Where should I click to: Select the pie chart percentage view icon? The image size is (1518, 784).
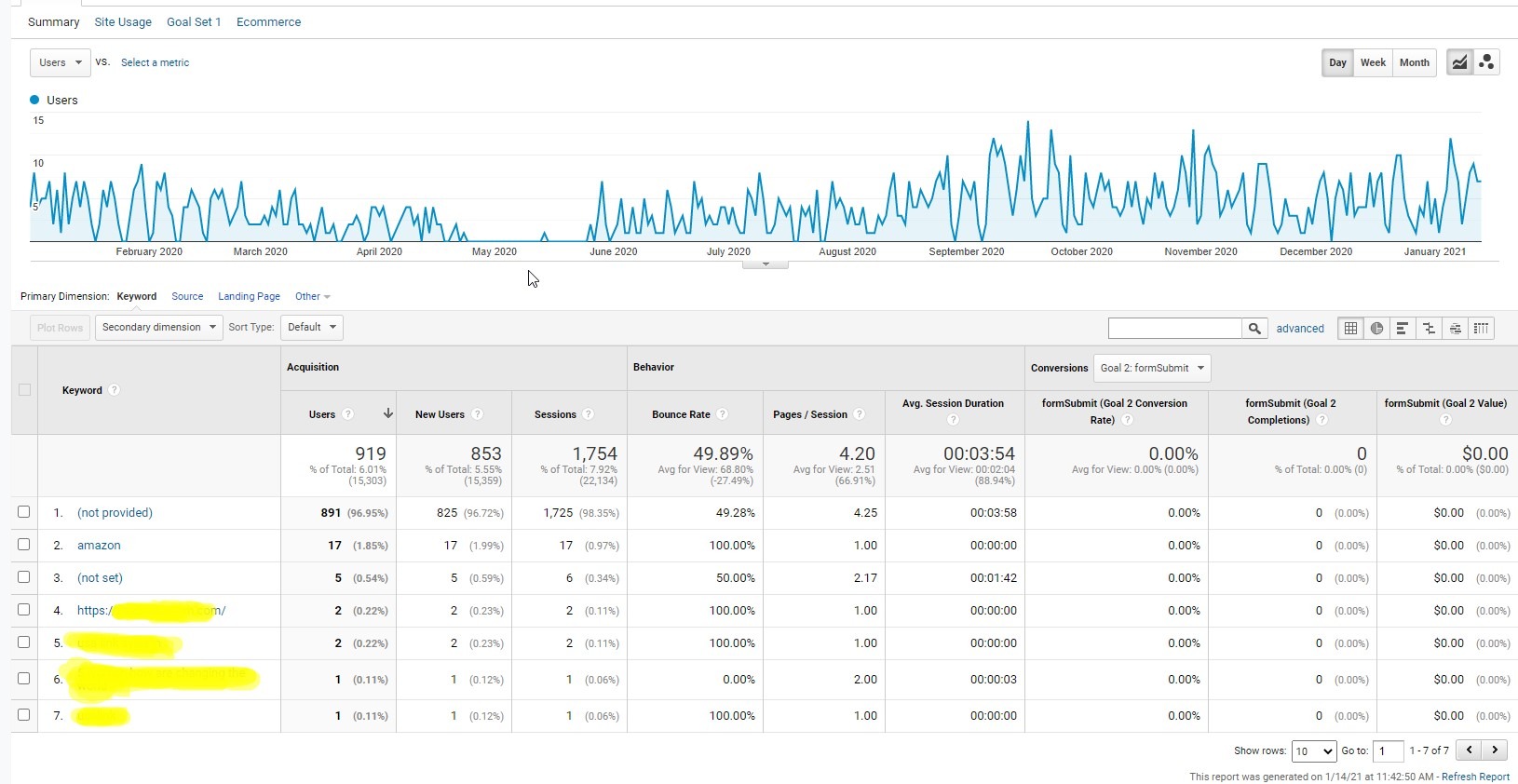coord(1376,328)
